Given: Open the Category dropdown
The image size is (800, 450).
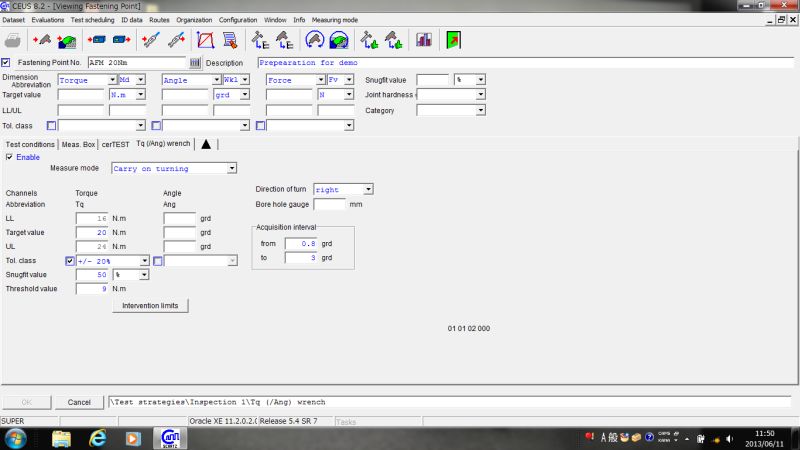Looking at the screenshot, I should [x=480, y=110].
